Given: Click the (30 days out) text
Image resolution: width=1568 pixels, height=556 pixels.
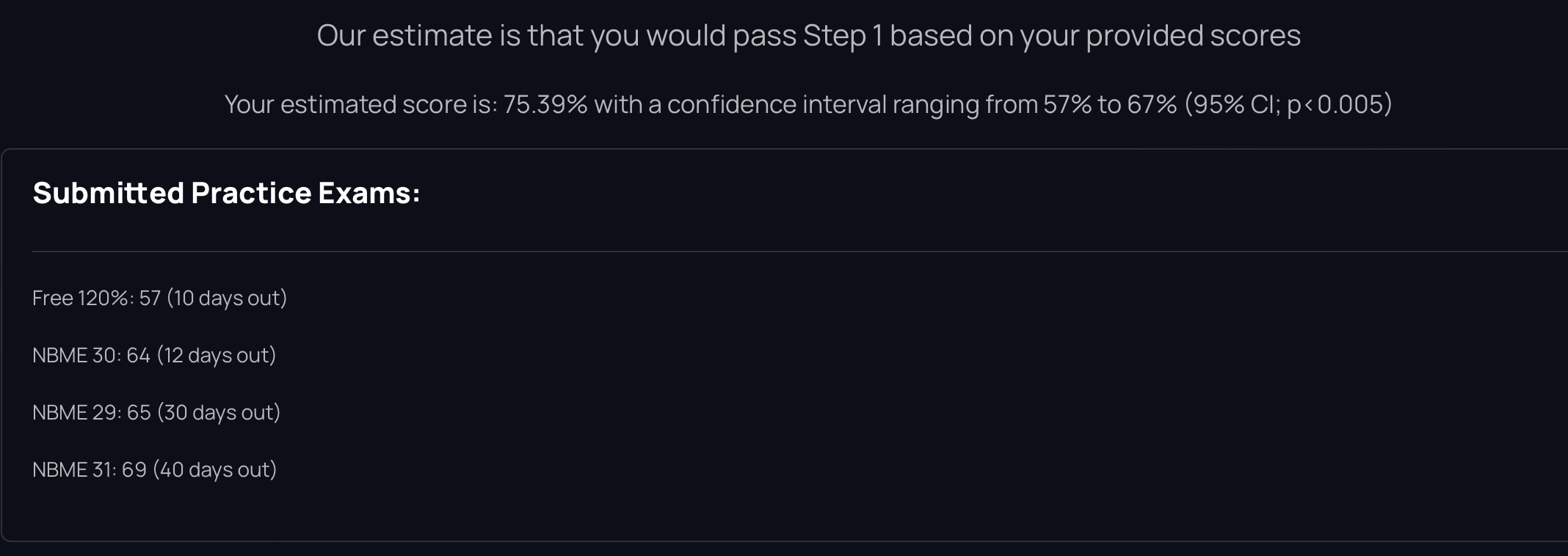Looking at the screenshot, I should pyautogui.click(x=219, y=412).
